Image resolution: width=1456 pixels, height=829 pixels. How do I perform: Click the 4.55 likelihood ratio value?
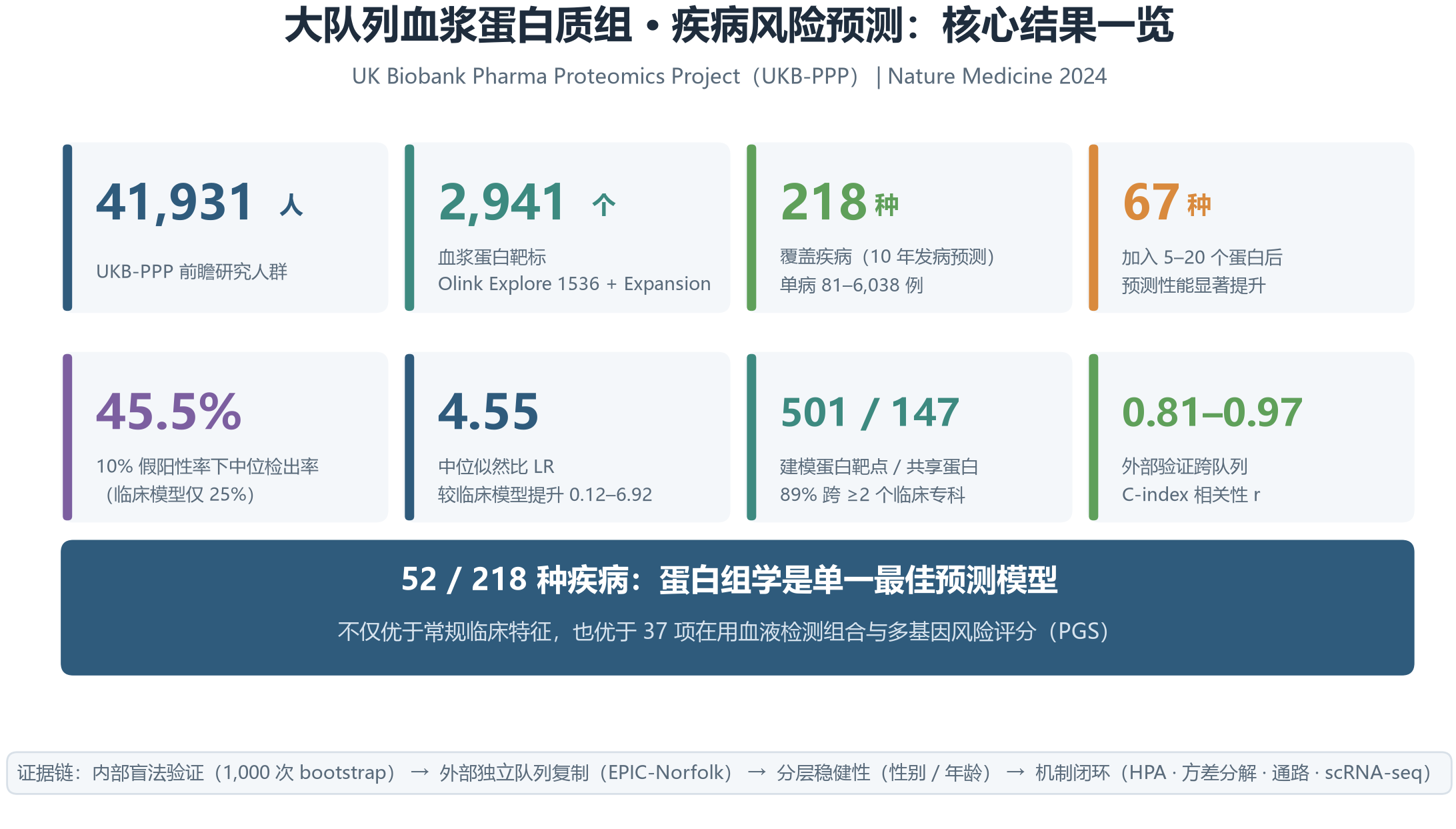pyautogui.click(x=488, y=411)
